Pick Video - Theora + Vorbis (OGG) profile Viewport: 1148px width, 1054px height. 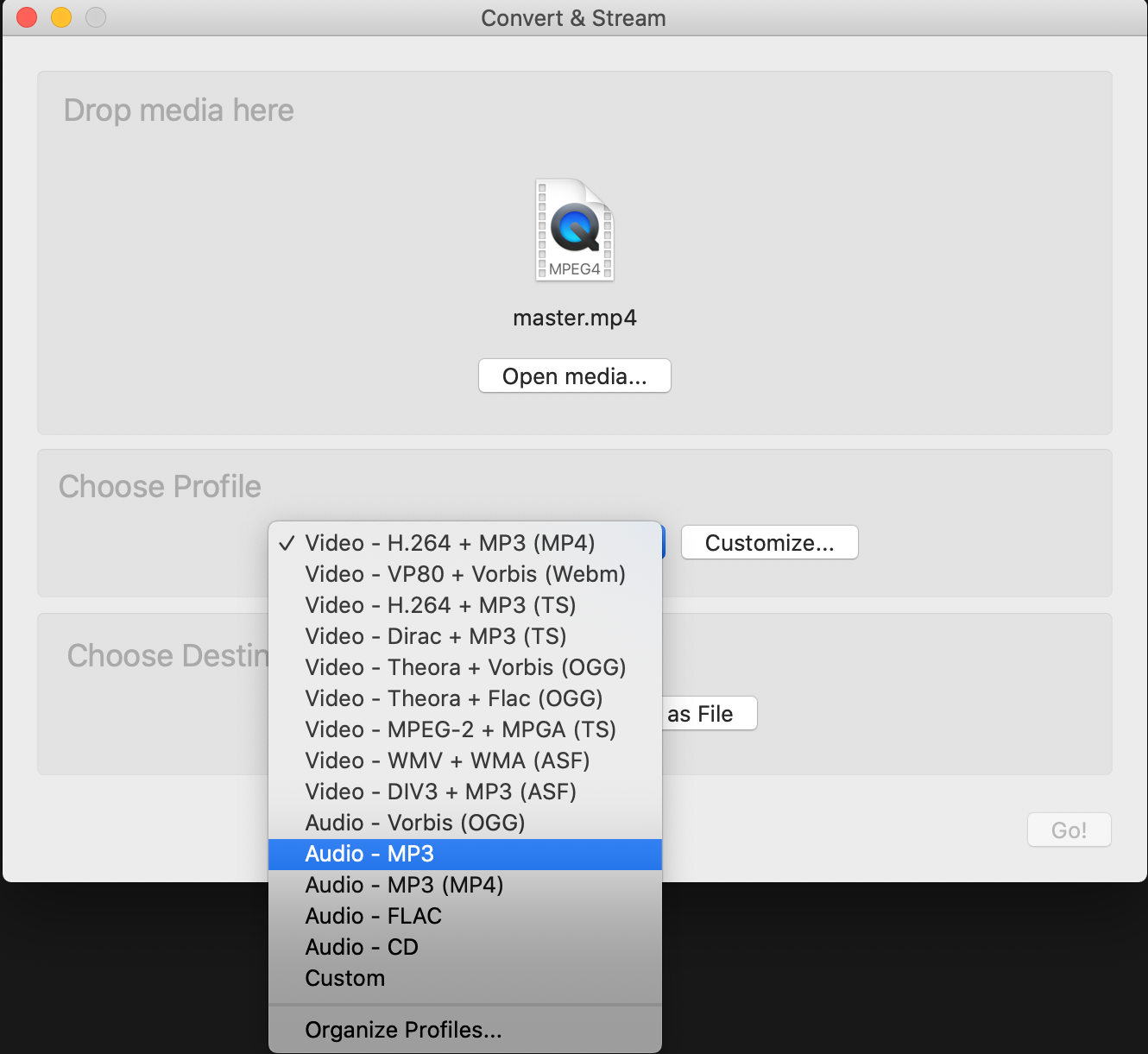tap(465, 667)
